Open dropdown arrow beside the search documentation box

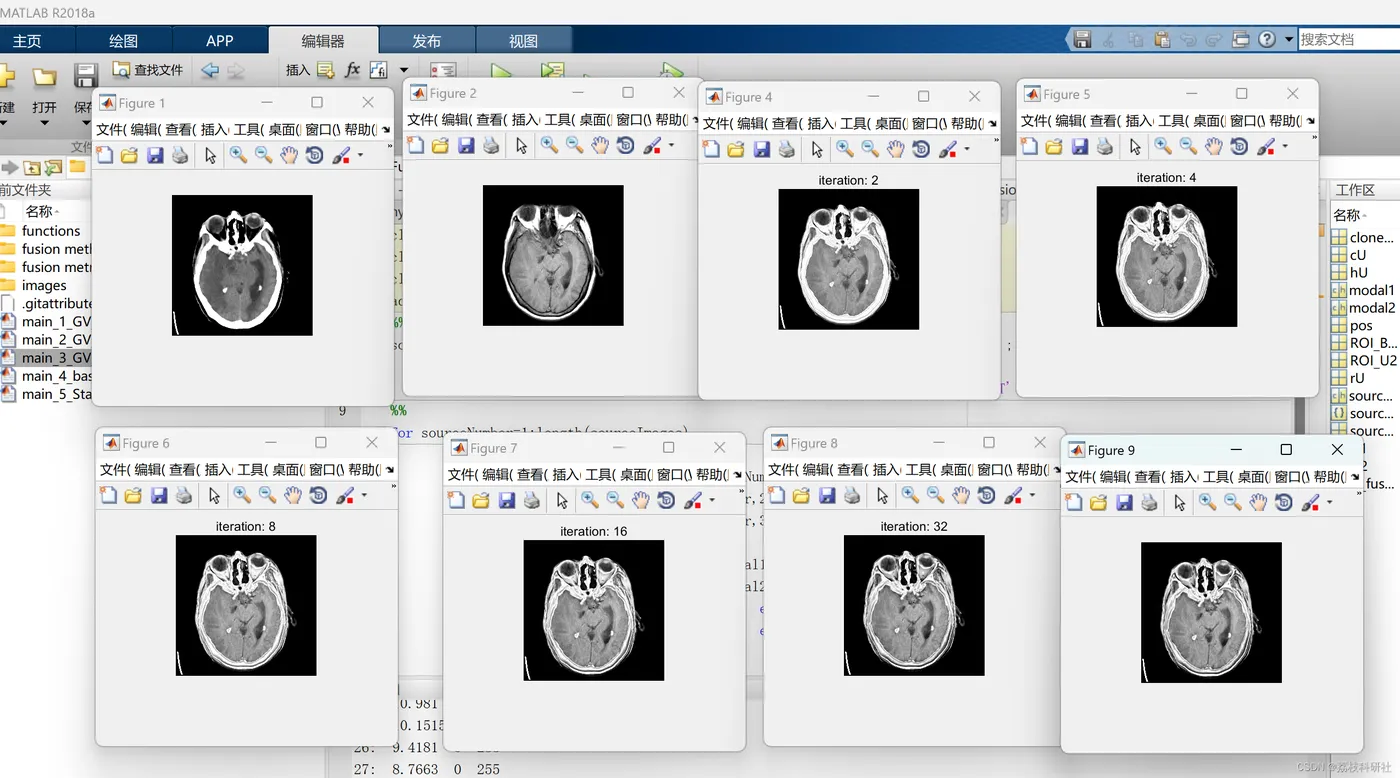click(x=1289, y=39)
